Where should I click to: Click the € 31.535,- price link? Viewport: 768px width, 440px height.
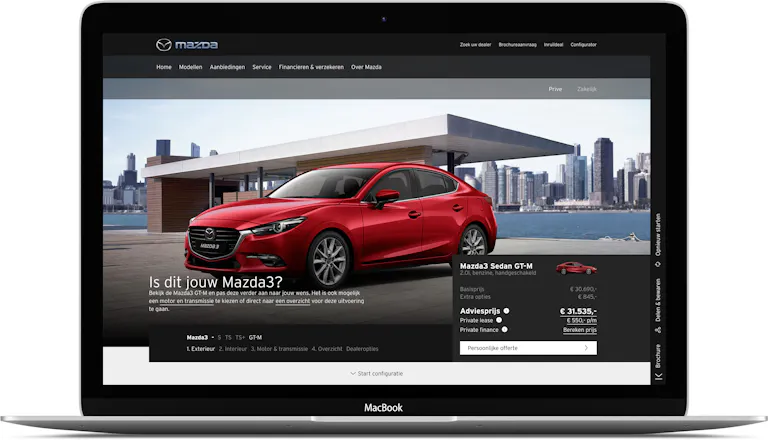578,311
